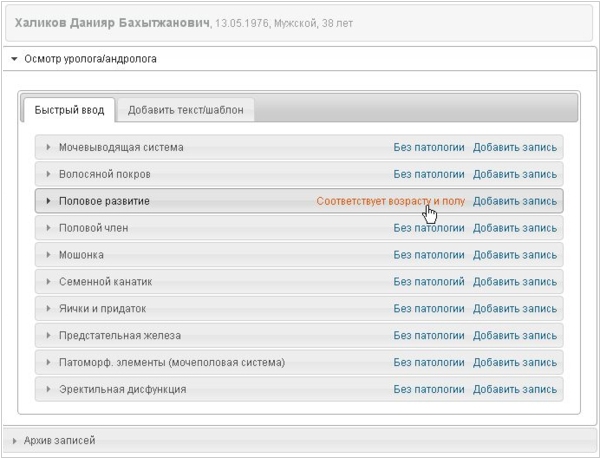Viewport: 600px width, 458px height.
Task: Expand the Половой член section arrow
Action: pyautogui.click(x=48, y=228)
